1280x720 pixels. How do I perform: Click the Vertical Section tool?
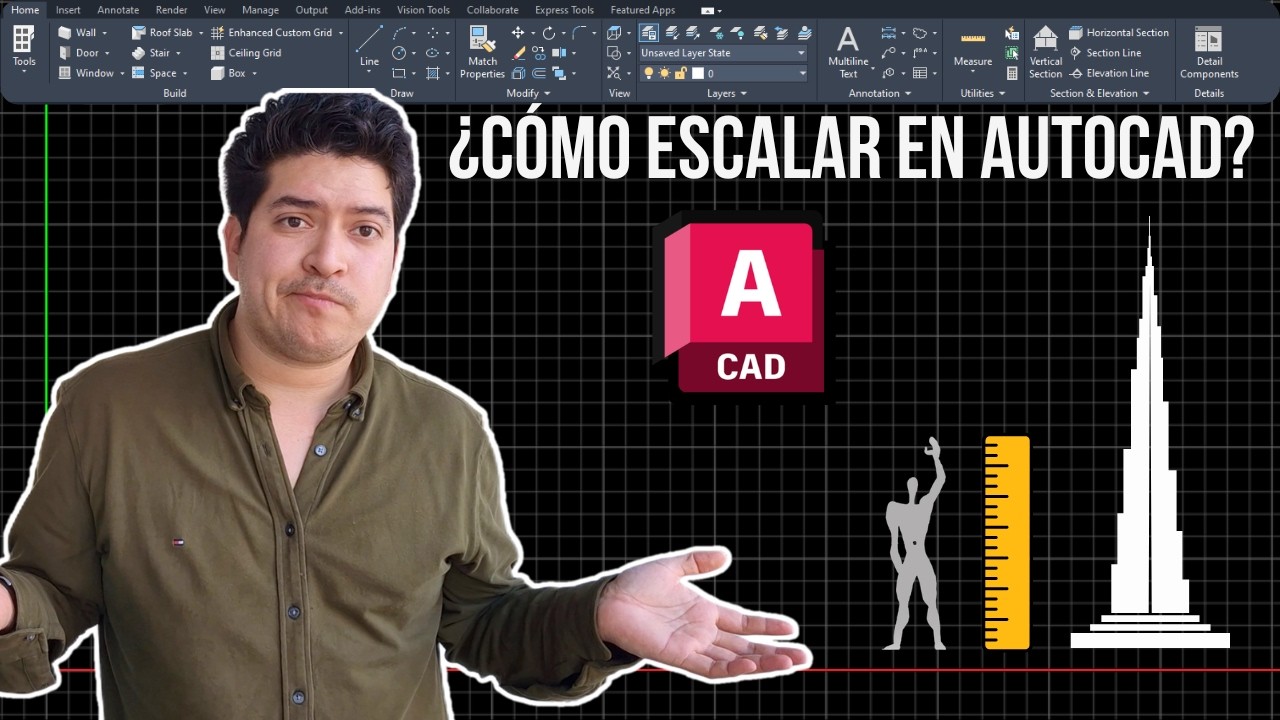[1045, 52]
